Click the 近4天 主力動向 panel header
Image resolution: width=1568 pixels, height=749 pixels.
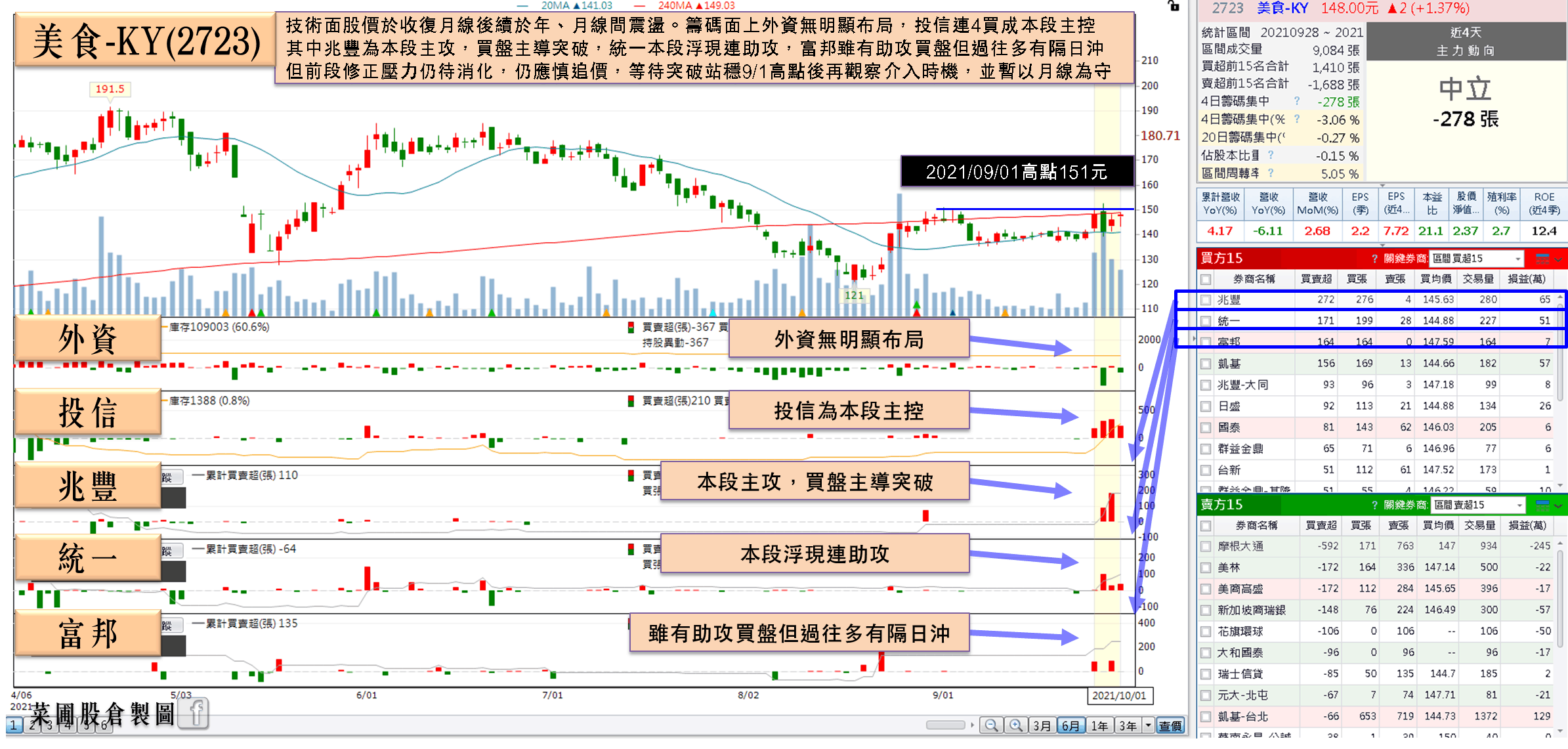1466,41
